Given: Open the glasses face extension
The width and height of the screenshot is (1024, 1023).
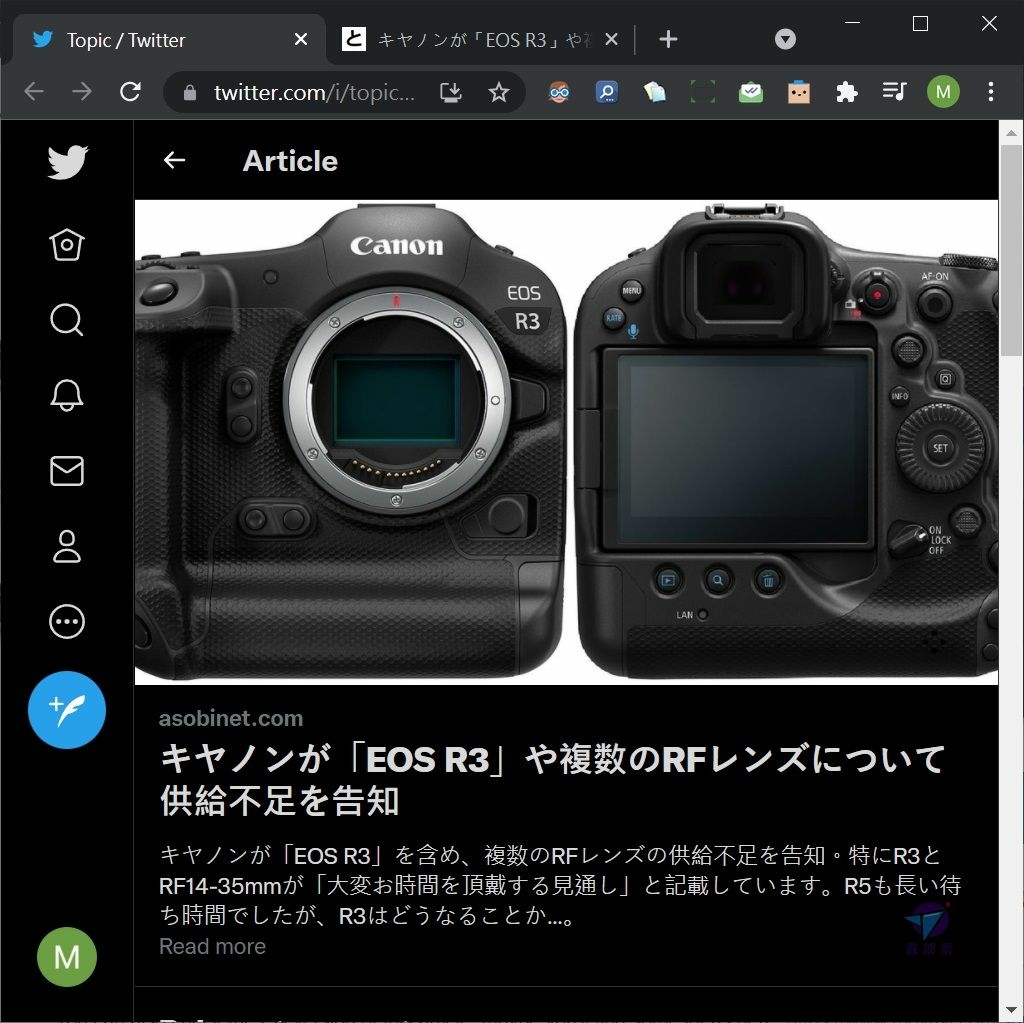Looking at the screenshot, I should pos(559,92).
